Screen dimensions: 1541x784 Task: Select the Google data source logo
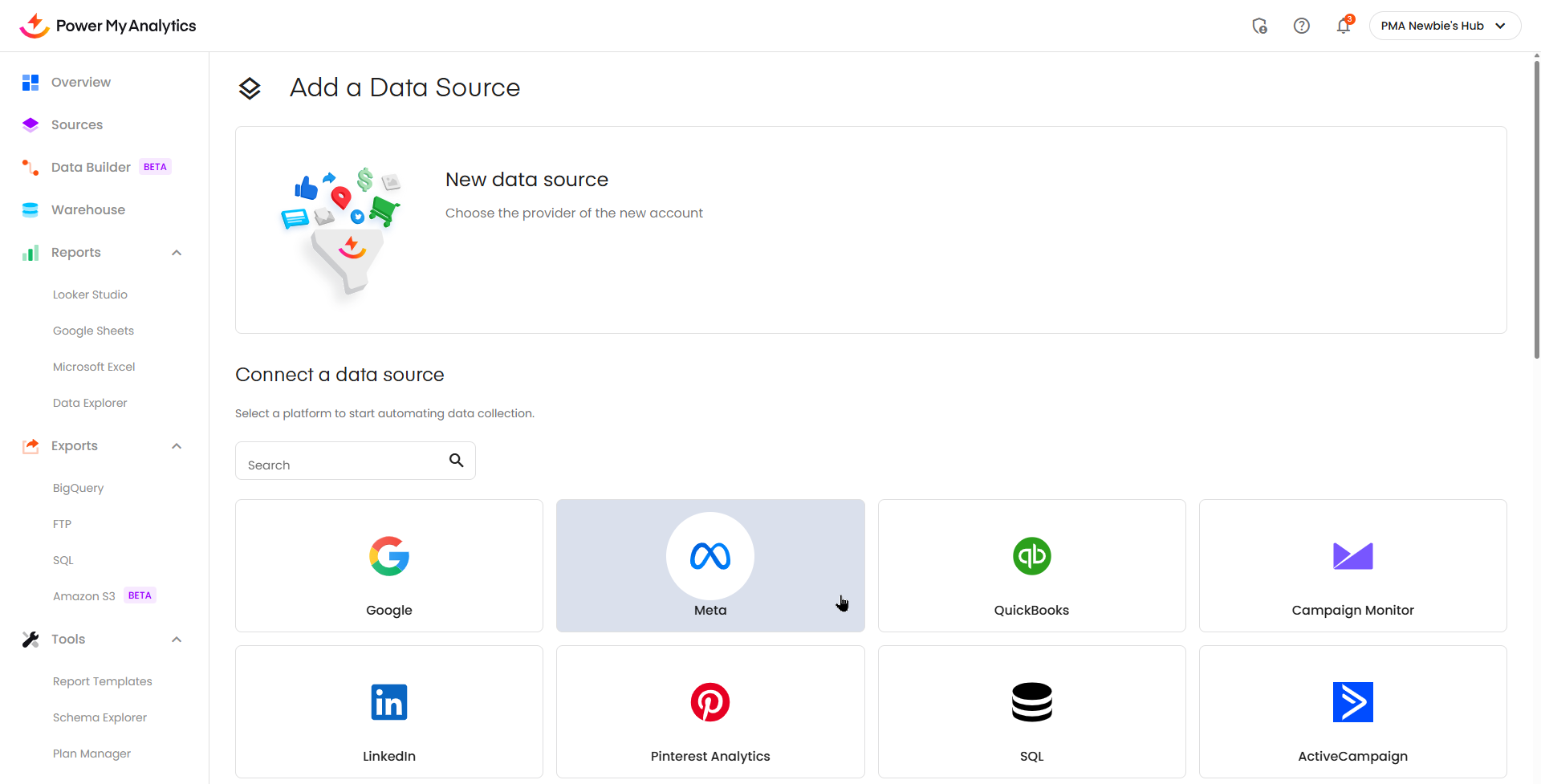coord(389,556)
